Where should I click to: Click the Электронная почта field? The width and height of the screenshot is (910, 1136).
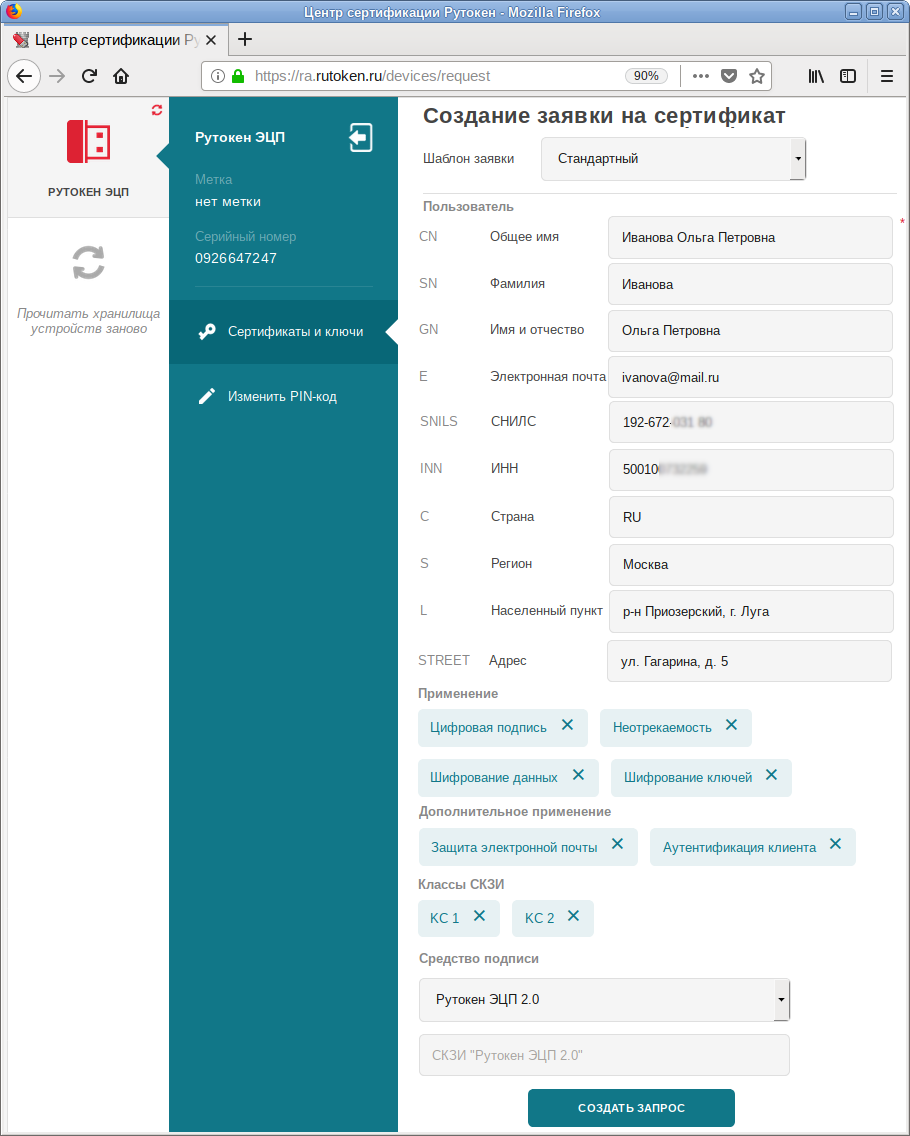pos(750,377)
